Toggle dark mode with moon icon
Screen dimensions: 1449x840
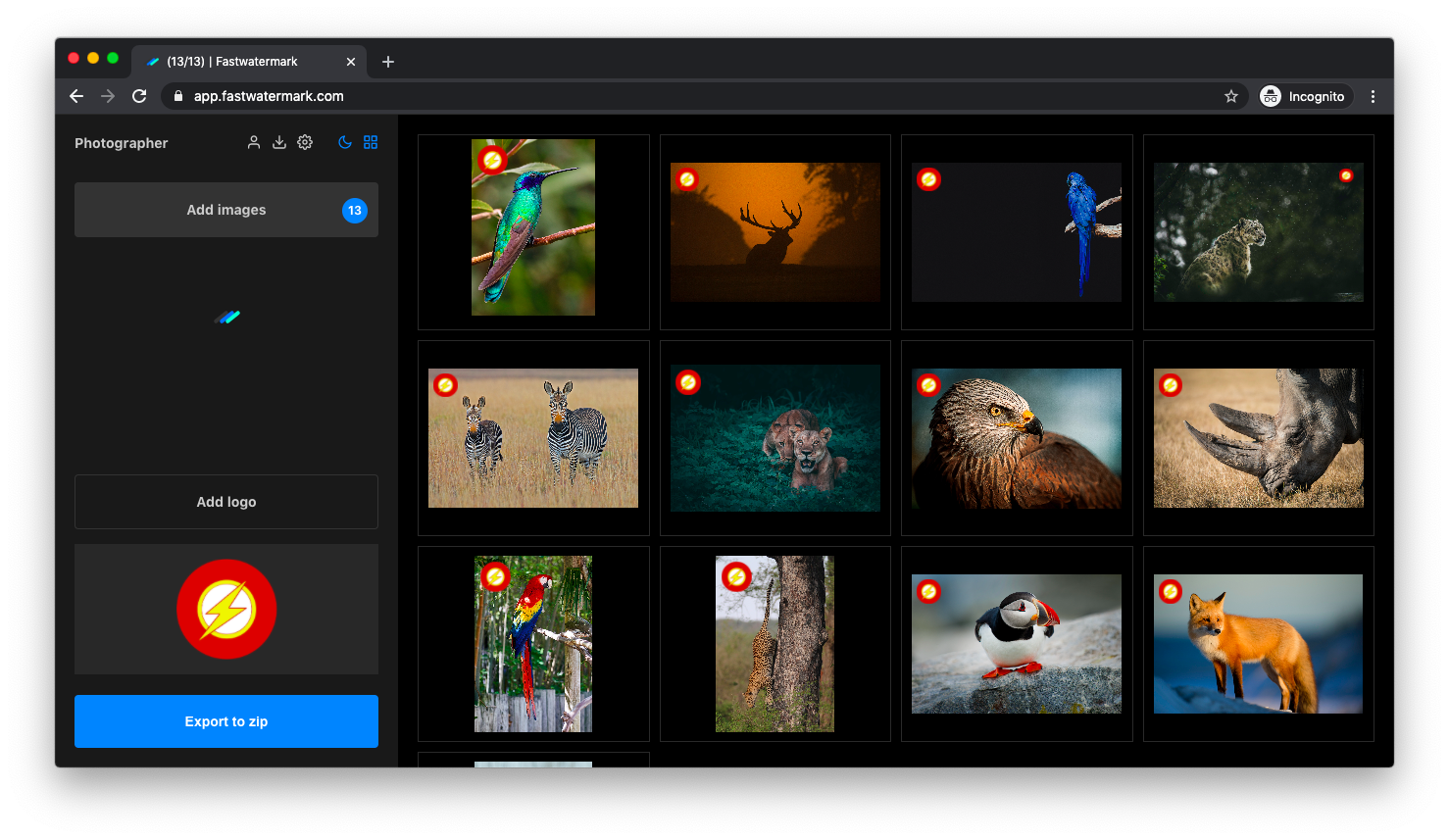345,142
